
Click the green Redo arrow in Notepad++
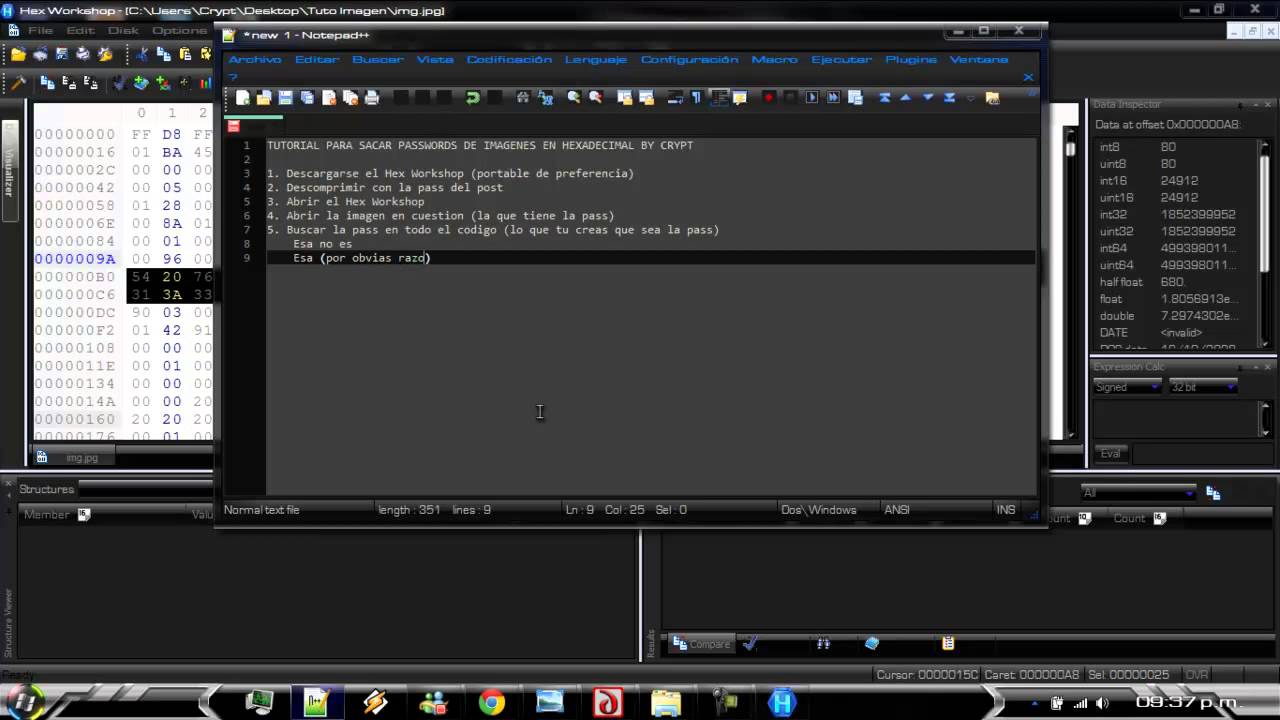click(x=473, y=97)
